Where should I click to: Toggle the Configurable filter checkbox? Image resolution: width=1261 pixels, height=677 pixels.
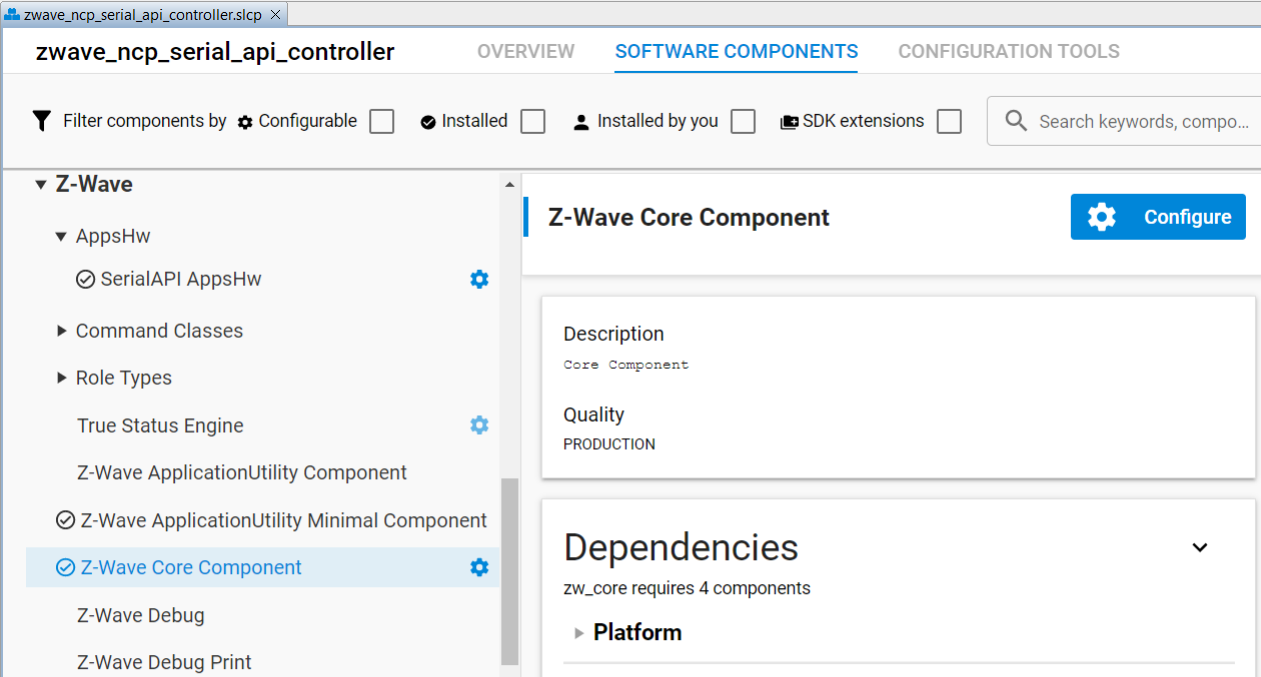click(x=381, y=121)
